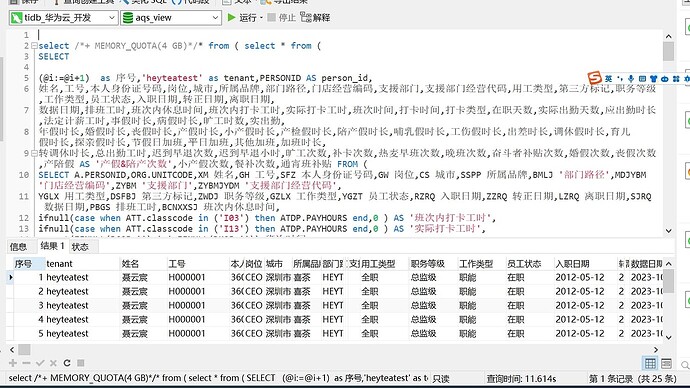Click the 姓名 column header
This screenshot has height=388, width=690.
[143, 264]
